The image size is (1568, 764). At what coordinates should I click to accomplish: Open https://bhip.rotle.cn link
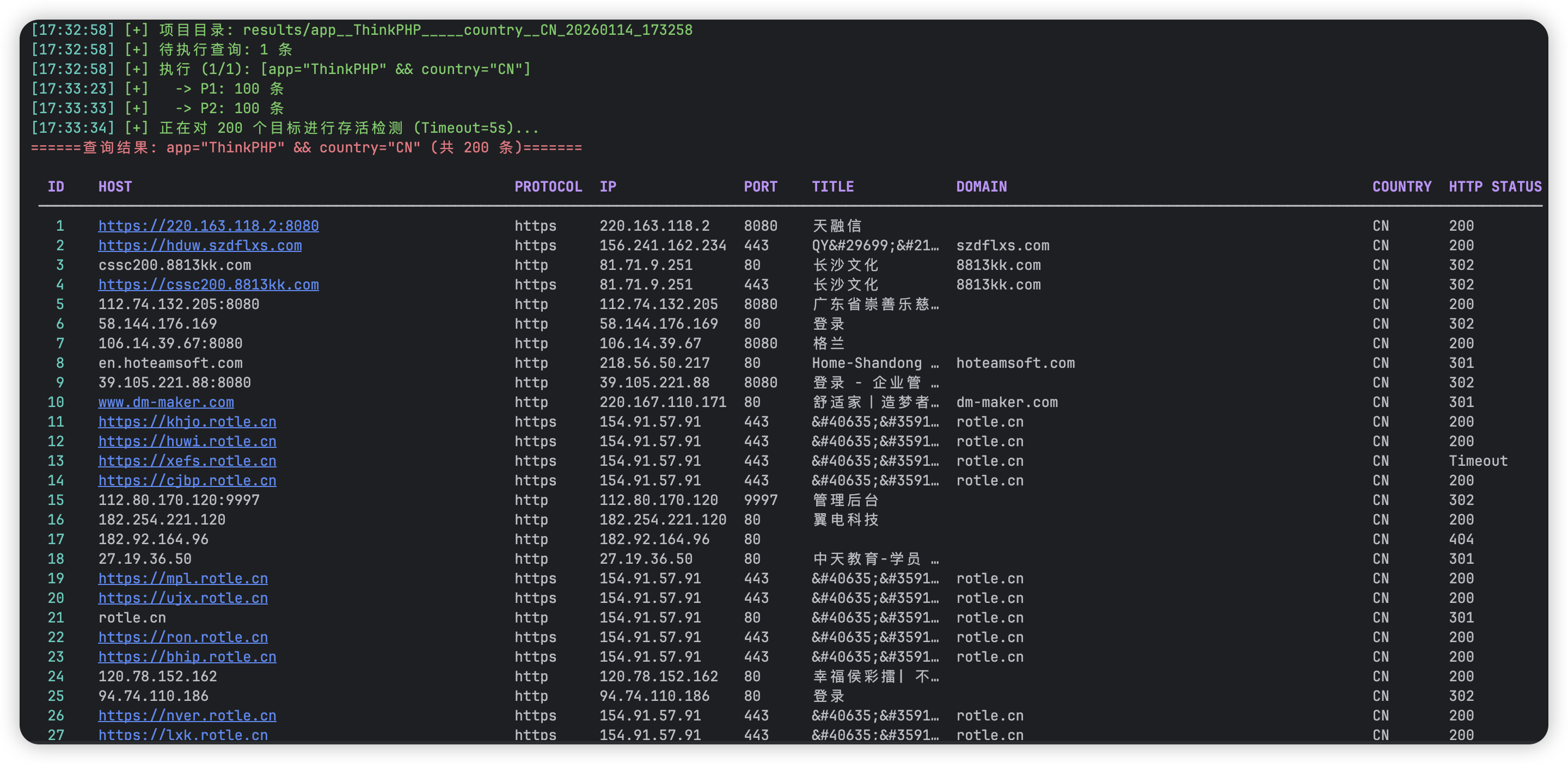pos(187,657)
